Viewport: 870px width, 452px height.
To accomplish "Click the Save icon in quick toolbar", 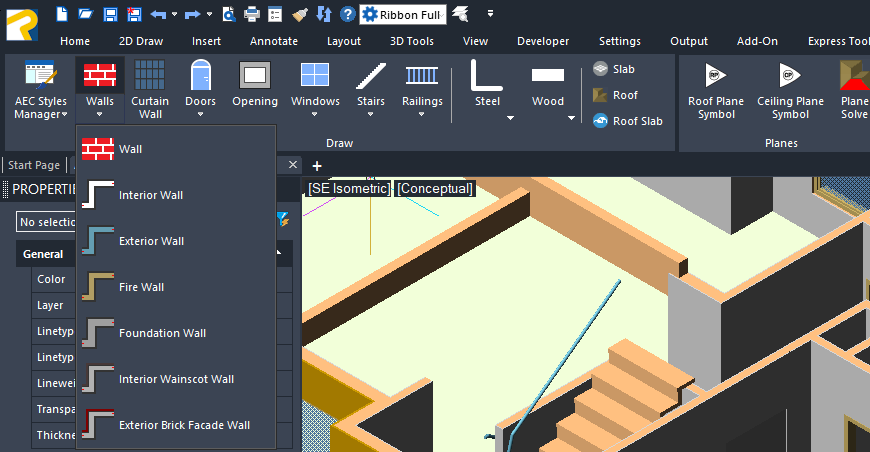I will tap(110, 14).
